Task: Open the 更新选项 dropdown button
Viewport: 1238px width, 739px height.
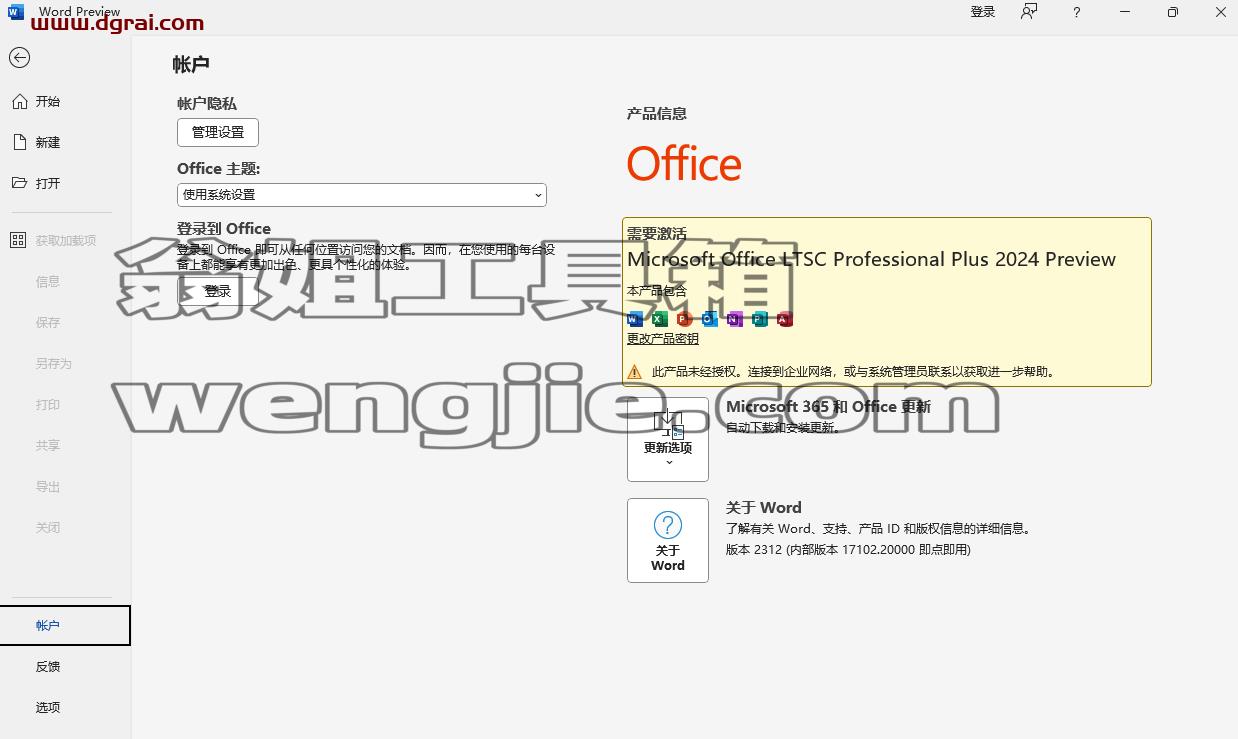Action: point(668,439)
